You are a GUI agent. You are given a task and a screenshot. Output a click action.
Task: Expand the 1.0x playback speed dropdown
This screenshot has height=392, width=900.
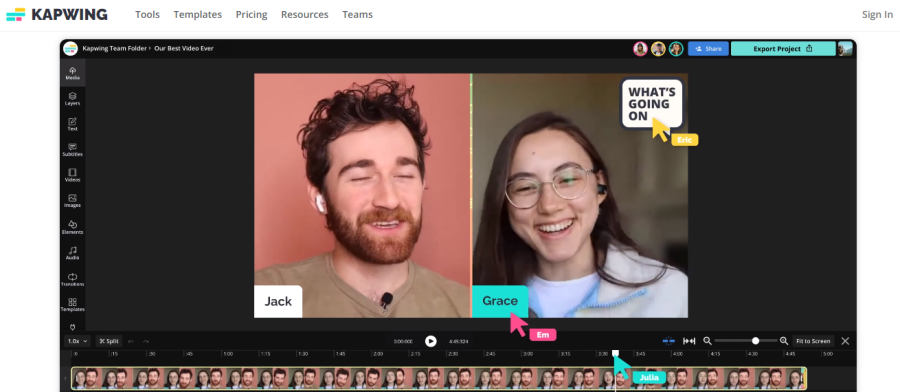[77, 341]
